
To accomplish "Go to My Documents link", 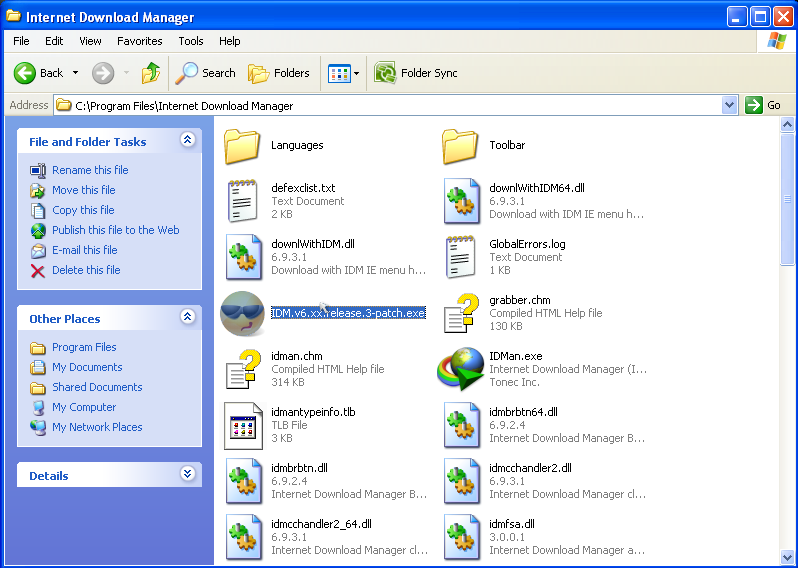I will (x=87, y=367).
